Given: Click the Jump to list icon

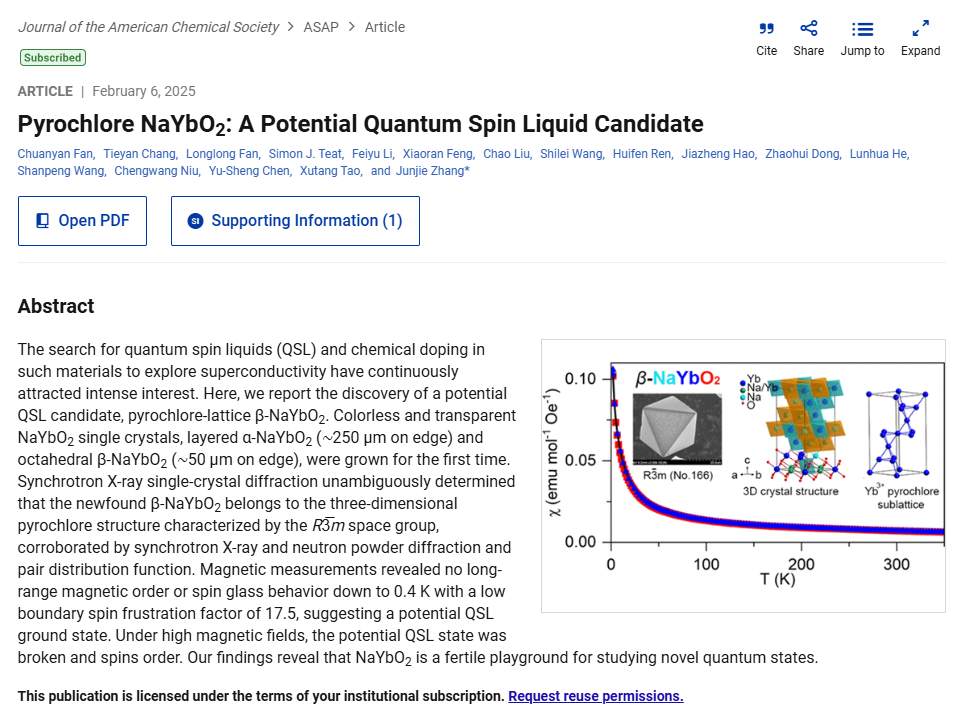Looking at the screenshot, I should (862, 29).
